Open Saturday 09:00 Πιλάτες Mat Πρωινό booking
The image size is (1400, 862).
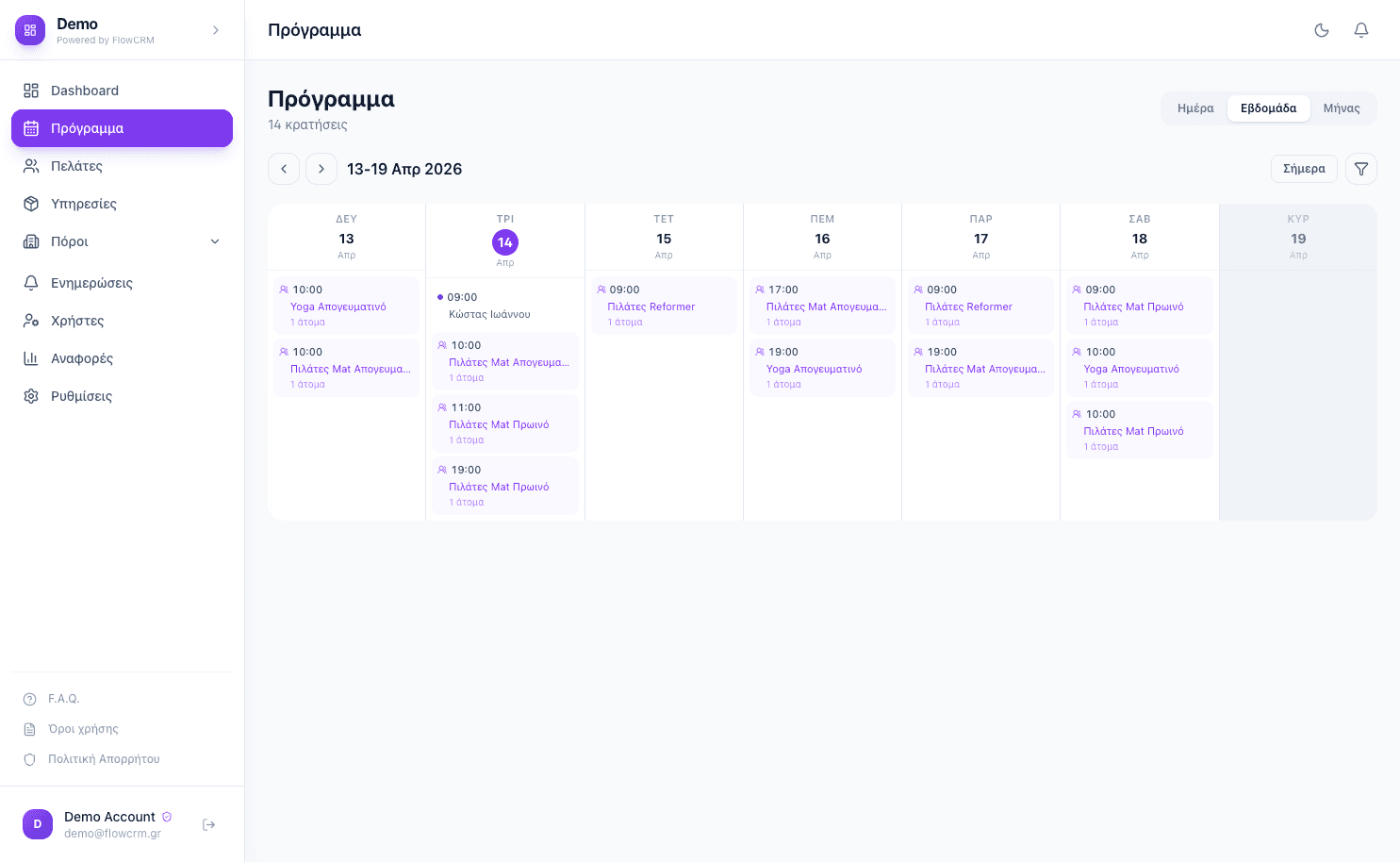tap(1140, 306)
